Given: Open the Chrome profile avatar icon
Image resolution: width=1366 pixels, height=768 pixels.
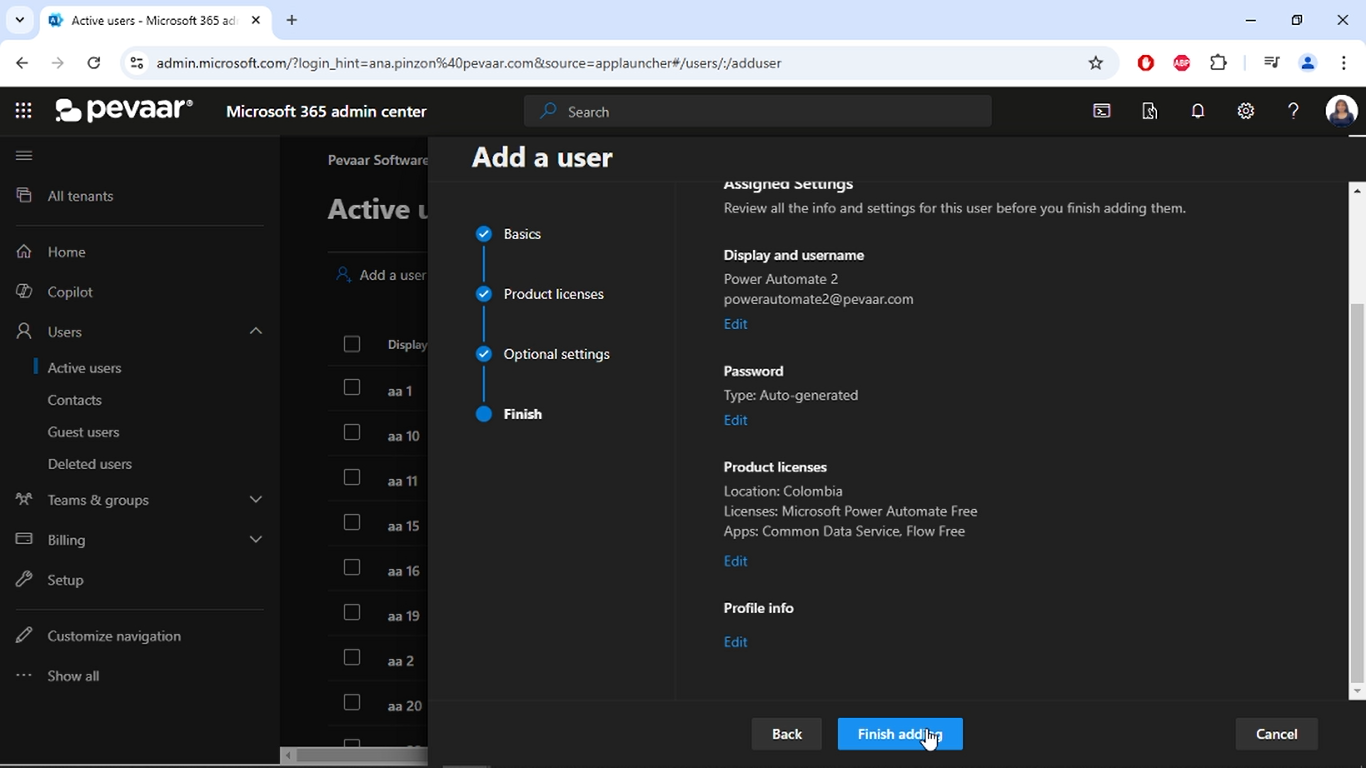Looking at the screenshot, I should [x=1307, y=62].
